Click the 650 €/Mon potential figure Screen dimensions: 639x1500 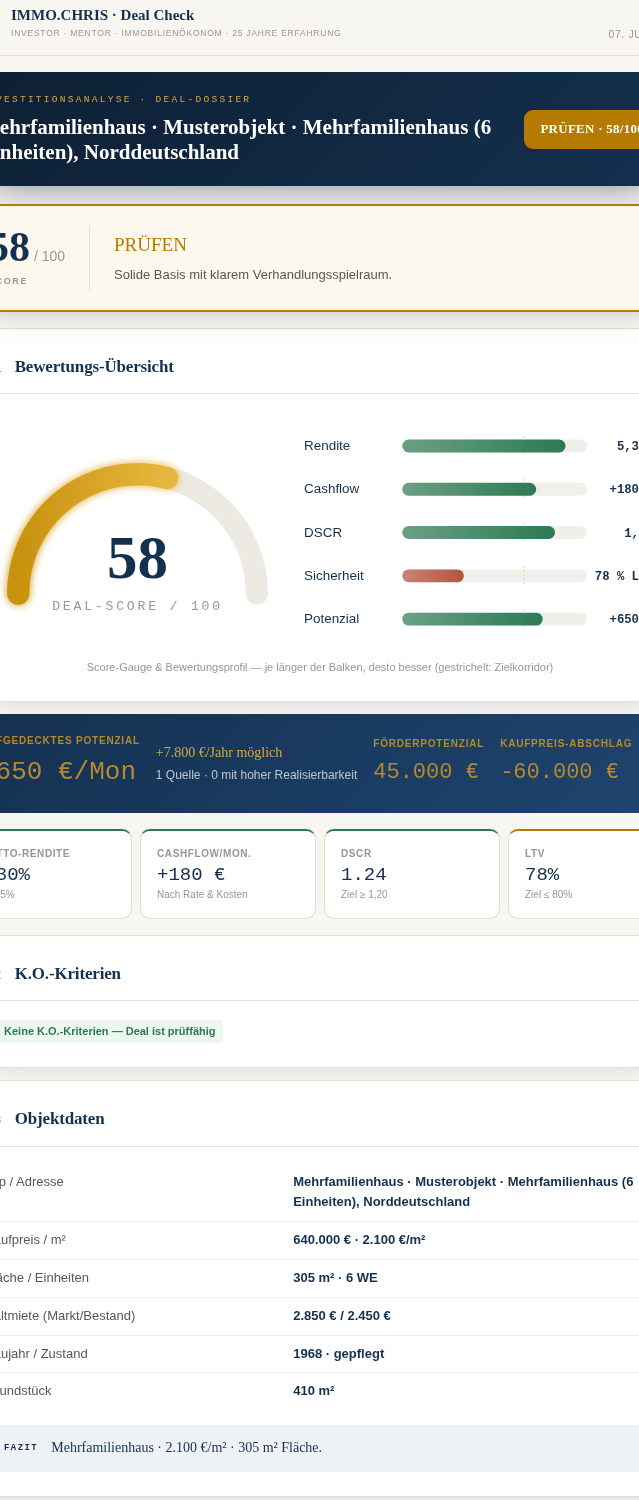tap(67, 772)
